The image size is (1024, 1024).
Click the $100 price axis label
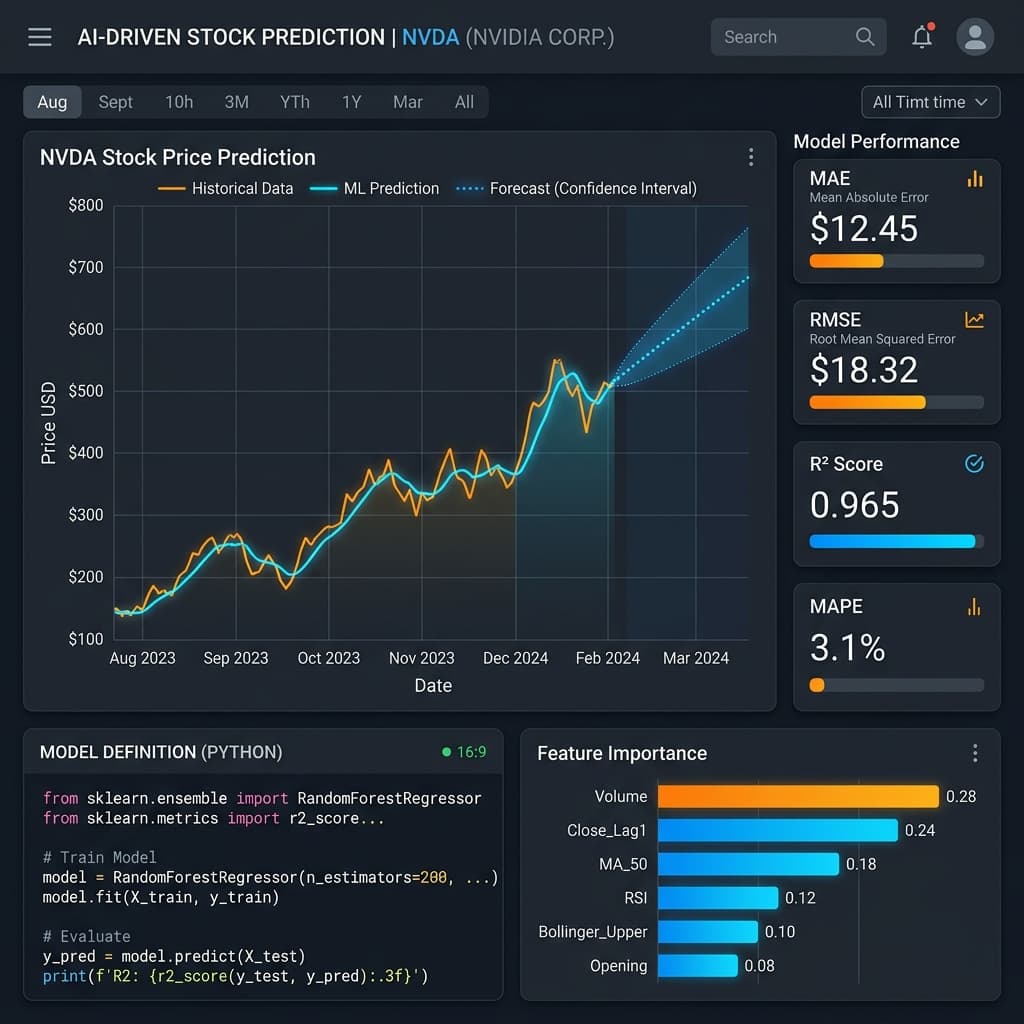[x=86, y=639]
